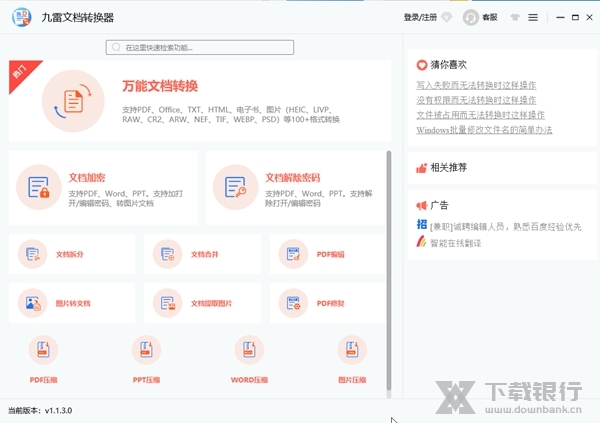This screenshot has height=423, width=600.
Task: Open link Windows批量修改文件名的简单办法
Action: (x=484, y=130)
